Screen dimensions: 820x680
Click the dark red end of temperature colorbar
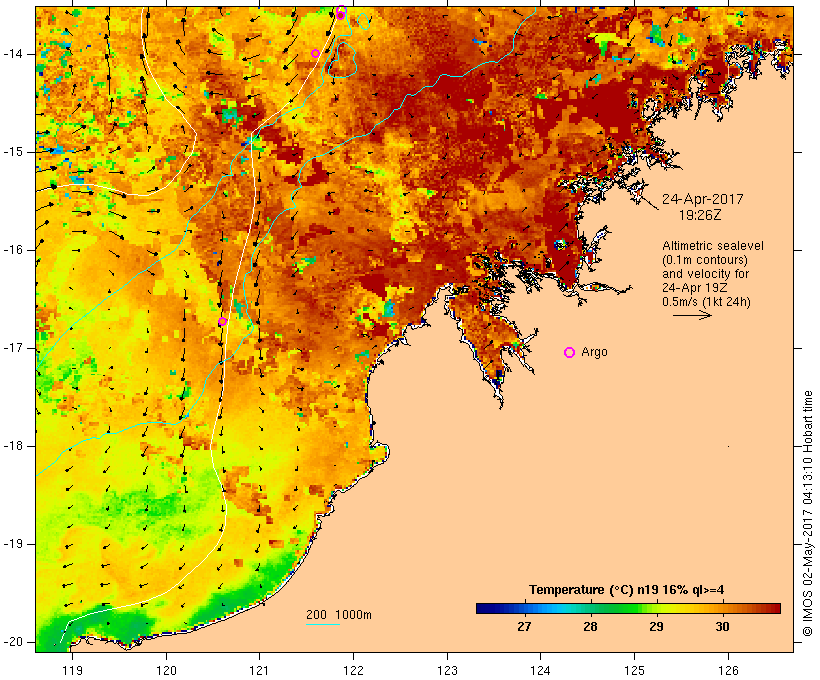pyautogui.click(x=773, y=608)
